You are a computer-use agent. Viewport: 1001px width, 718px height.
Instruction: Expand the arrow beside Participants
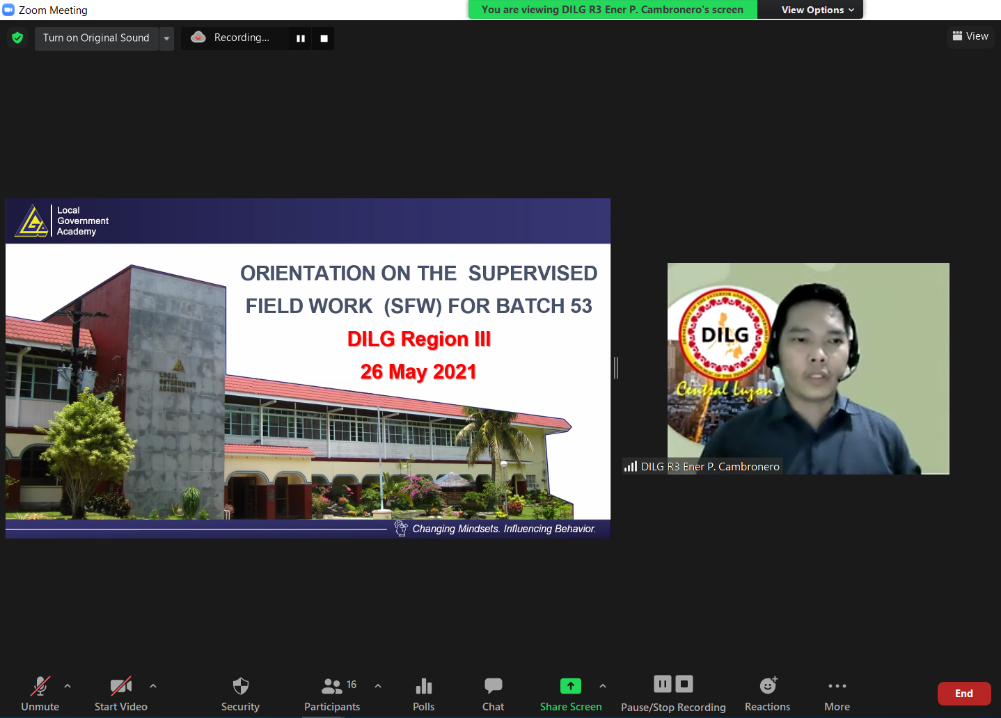click(x=378, y=686)
